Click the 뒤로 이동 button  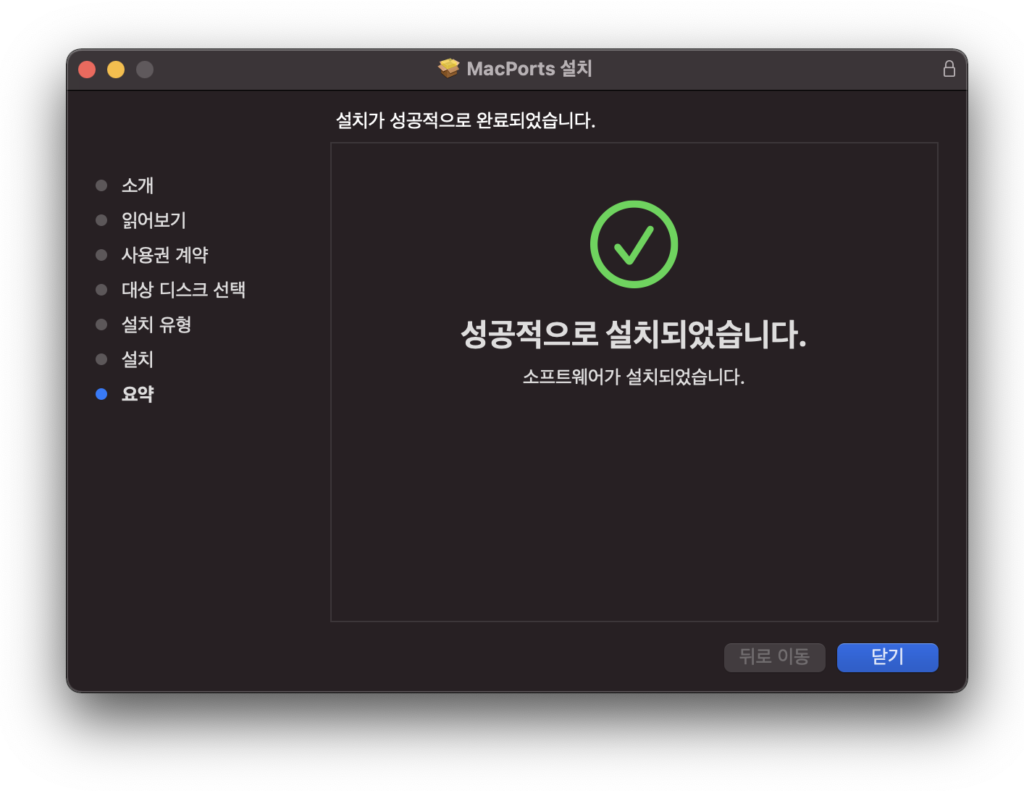(x=775, y=656)
